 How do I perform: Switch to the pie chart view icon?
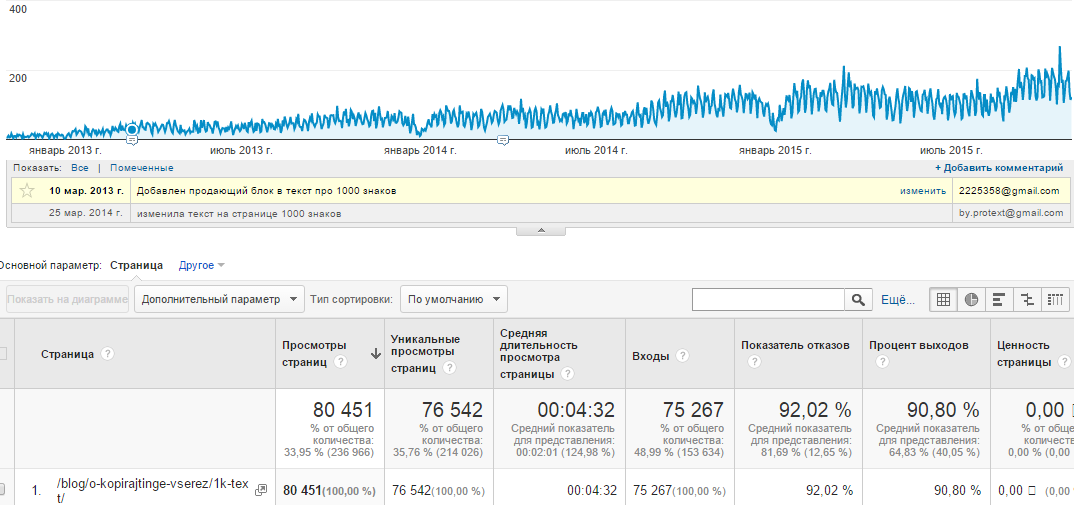[x=971, y=299]
